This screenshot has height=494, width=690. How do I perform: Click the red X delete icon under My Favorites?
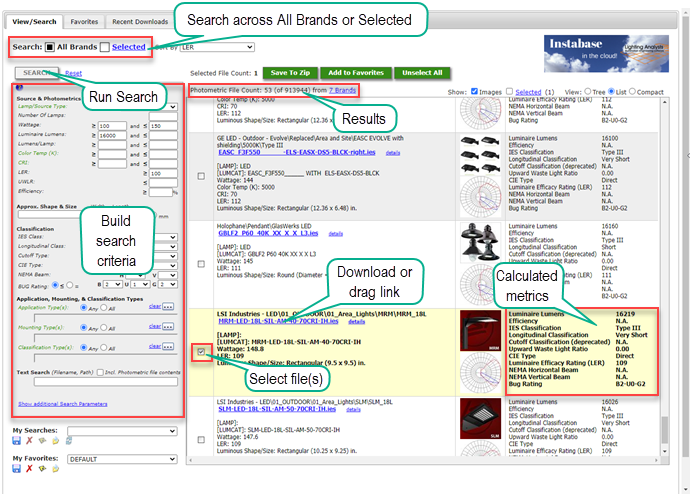(x=29, y=469)
